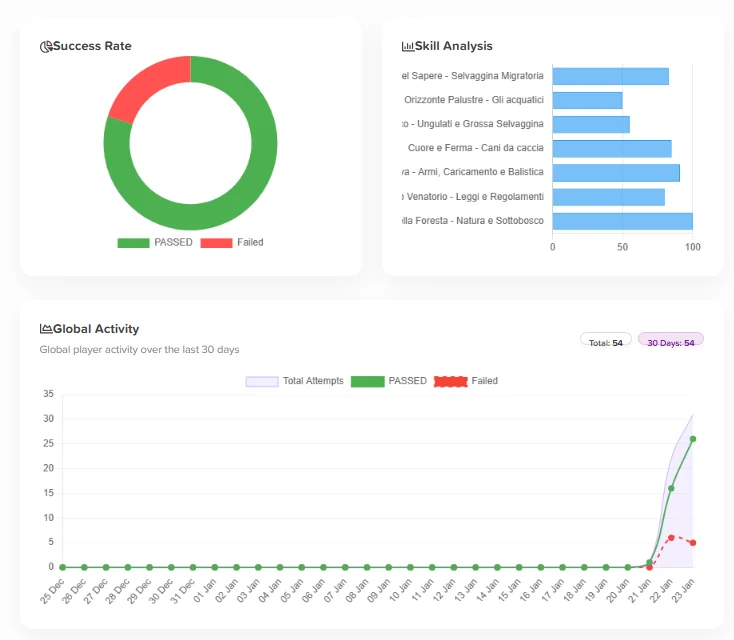Viewport: 734px width, 640px height.
Task: Select the Selvaggina Migratoria skill bar
Action: click(610, 76)
